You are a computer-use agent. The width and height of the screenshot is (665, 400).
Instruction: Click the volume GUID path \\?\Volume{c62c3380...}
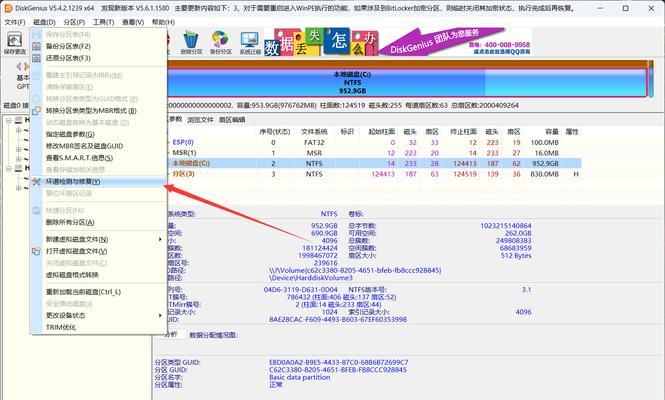355,270
